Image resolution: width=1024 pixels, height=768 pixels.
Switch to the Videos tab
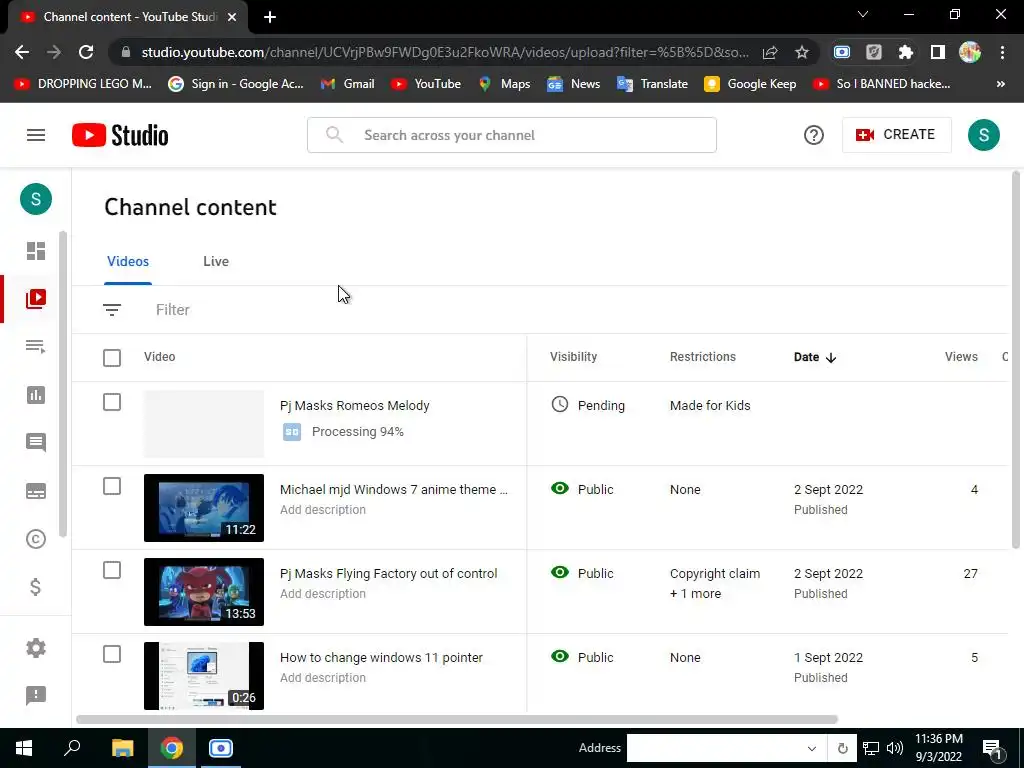128,261
